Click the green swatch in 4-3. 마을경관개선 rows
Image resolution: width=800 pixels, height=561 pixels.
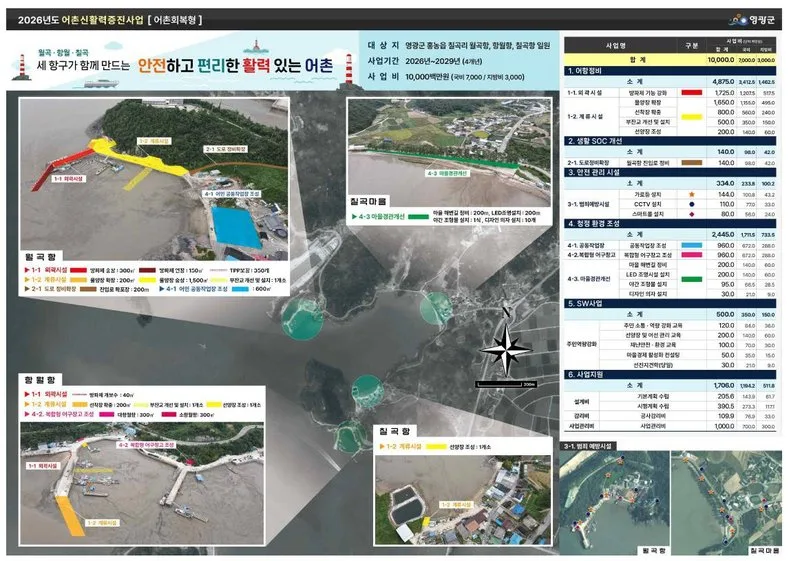691,279
